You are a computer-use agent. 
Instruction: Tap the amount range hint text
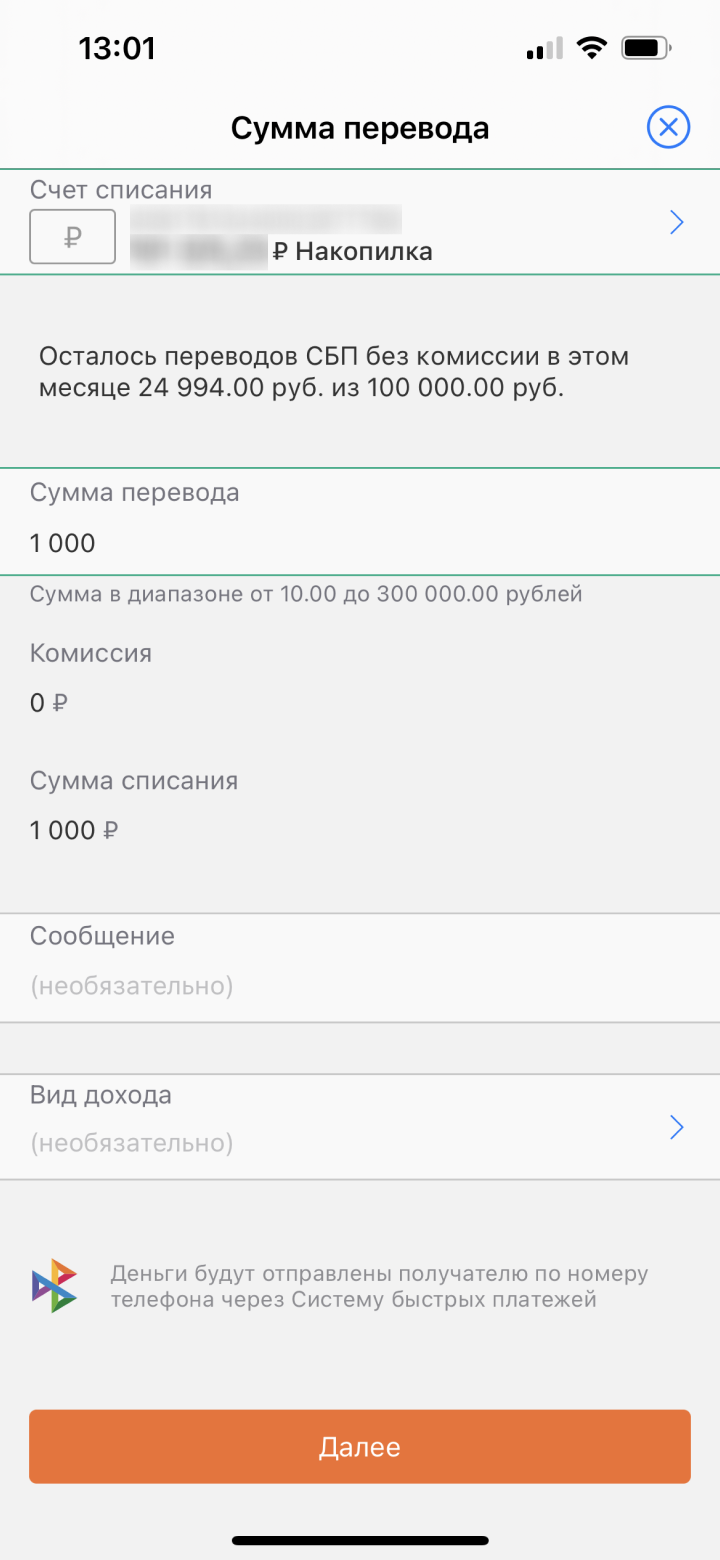pos(306,595)
